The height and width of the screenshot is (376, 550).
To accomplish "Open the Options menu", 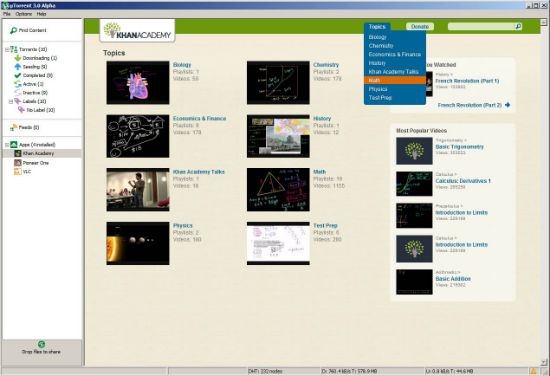I will click(24, 14).
